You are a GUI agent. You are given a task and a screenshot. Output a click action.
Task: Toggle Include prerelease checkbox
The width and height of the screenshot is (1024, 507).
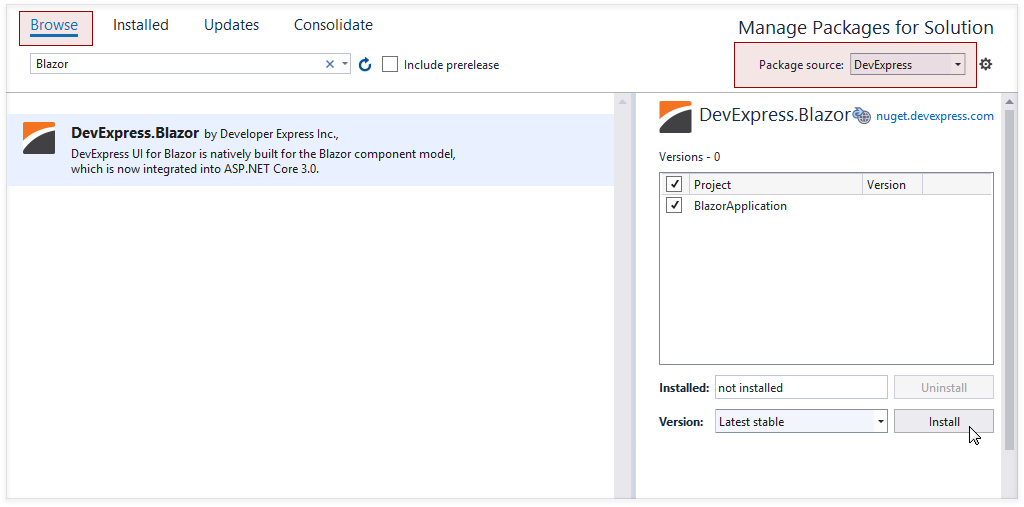pyautogui.click(x=390, y=64)
